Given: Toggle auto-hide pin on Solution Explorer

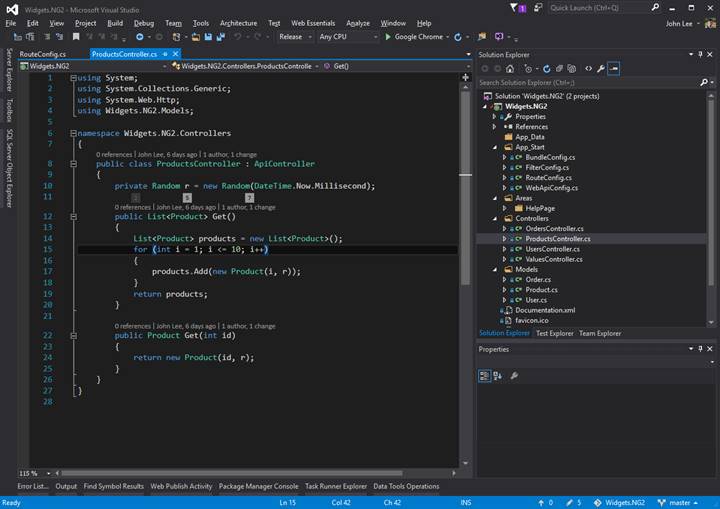Looking at the screenshot, I should [700, 54].
